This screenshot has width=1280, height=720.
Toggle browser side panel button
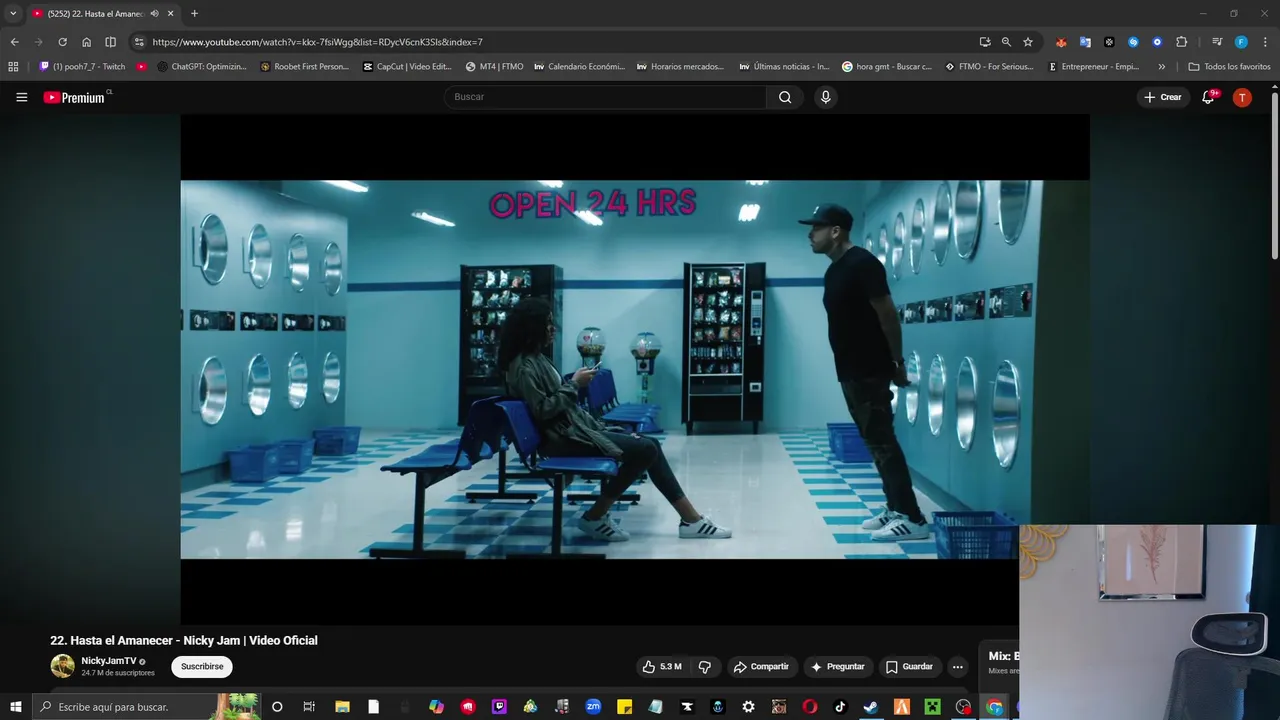point(110,42)
